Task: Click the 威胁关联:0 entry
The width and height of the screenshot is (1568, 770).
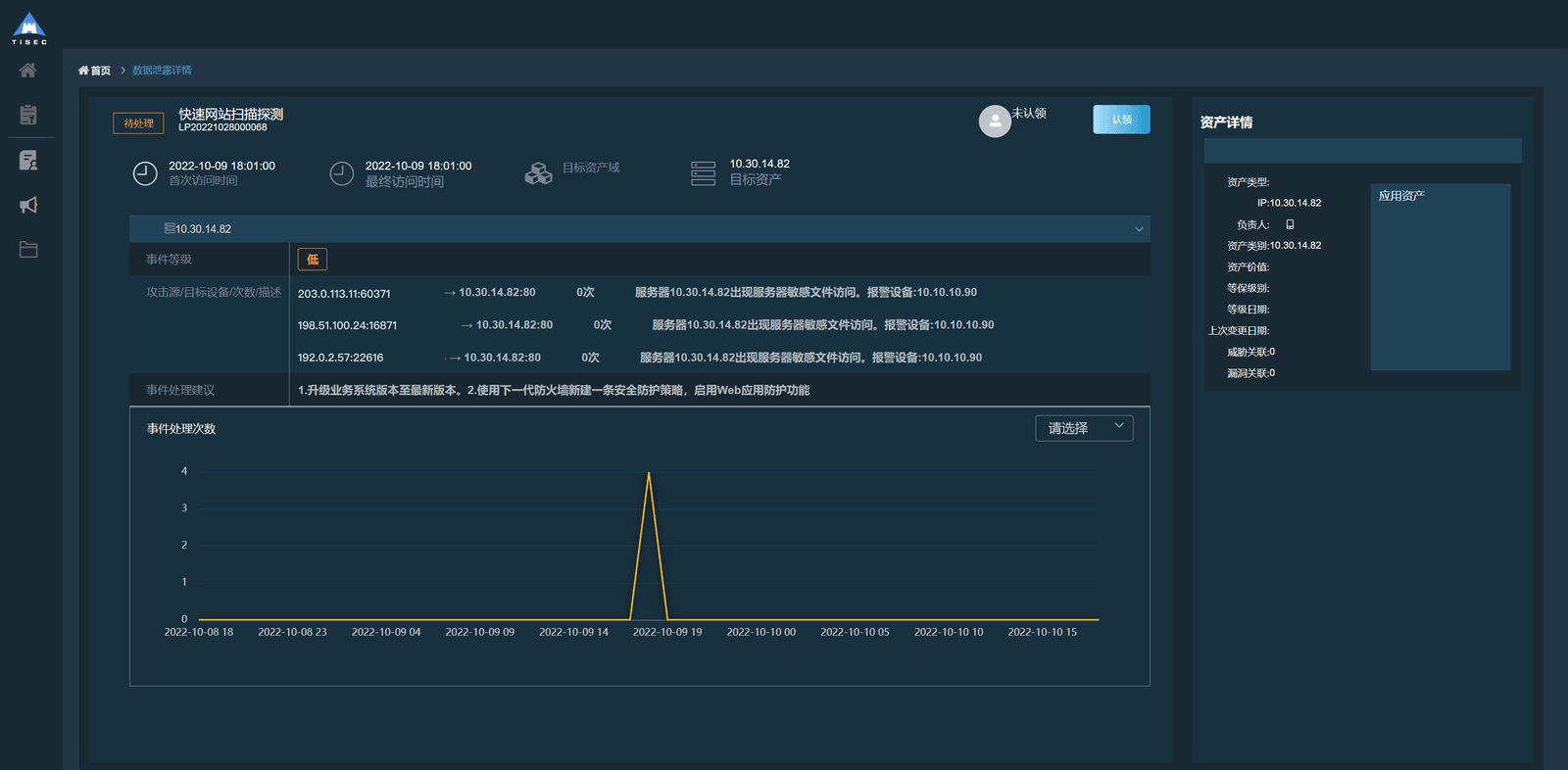Action: (x=1250, y=352)
